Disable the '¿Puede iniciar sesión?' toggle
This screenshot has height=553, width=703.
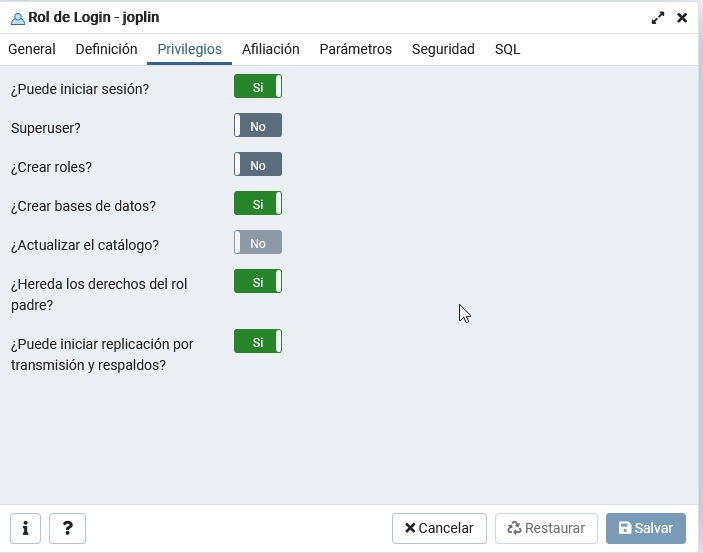click(258, 87)
